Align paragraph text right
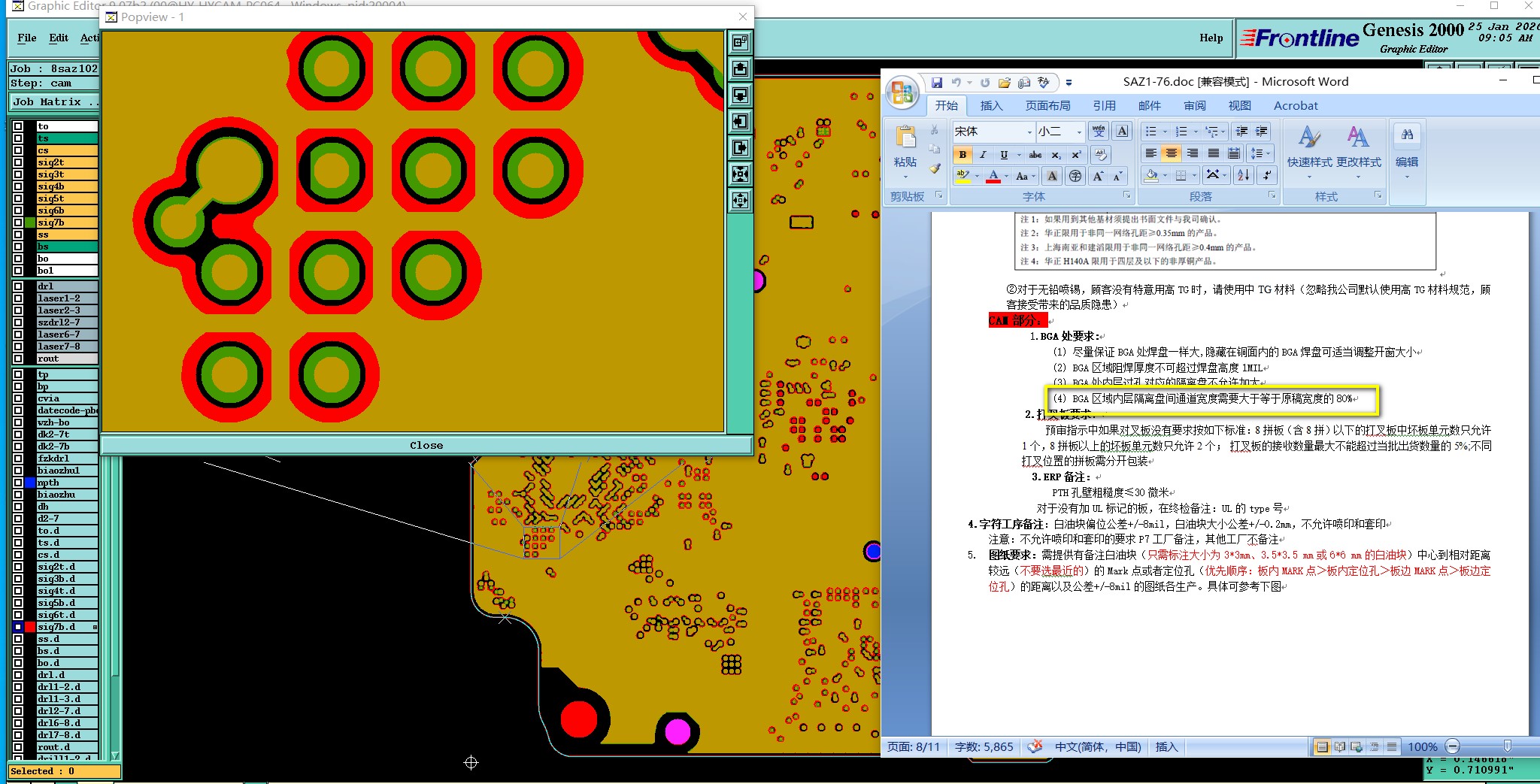This screenshot has width=1540, height=784. click(x=1193, y=153)
